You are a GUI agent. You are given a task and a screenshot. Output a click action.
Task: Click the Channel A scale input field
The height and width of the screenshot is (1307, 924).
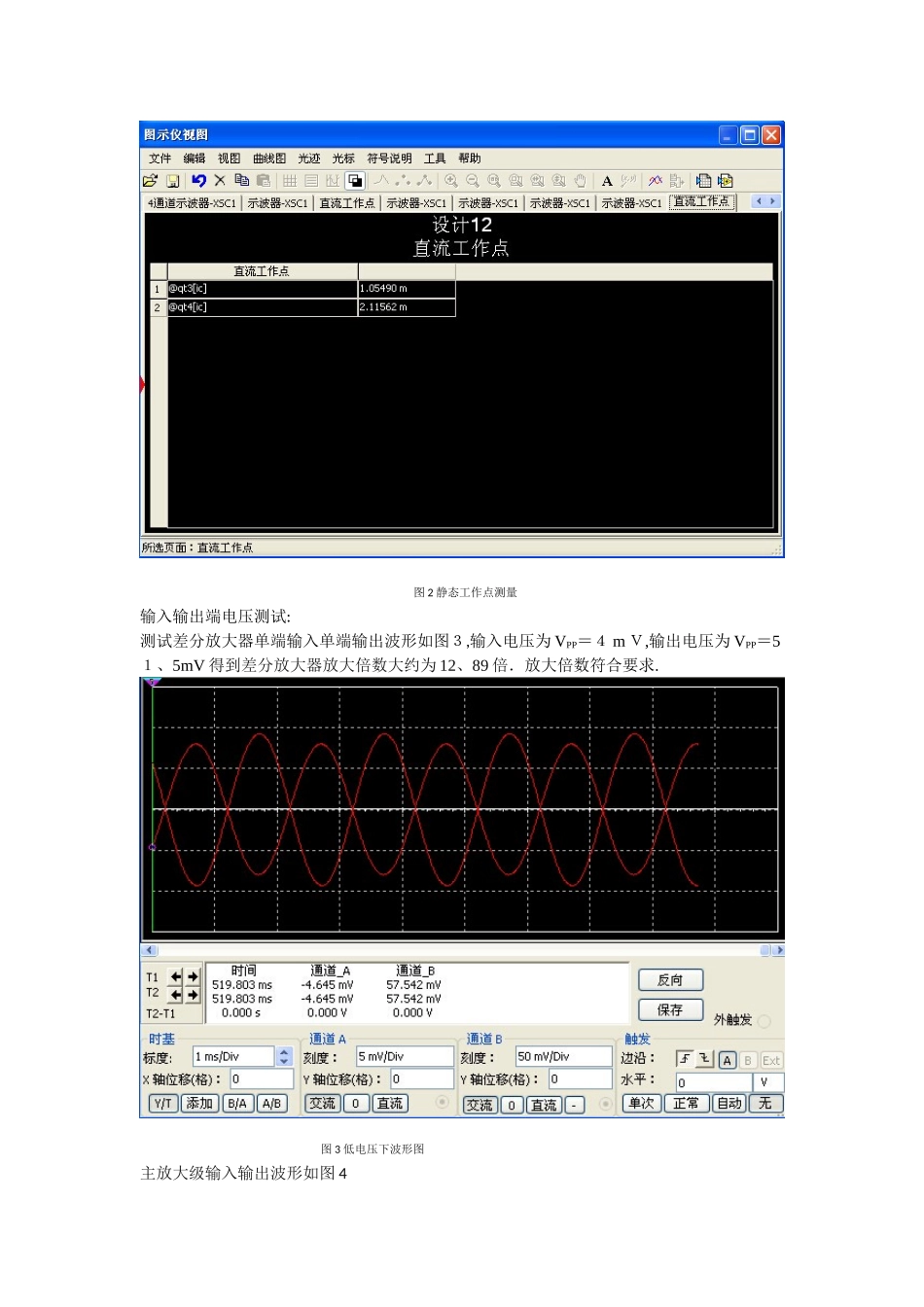pyautogui.click(x=405, y=1057)
